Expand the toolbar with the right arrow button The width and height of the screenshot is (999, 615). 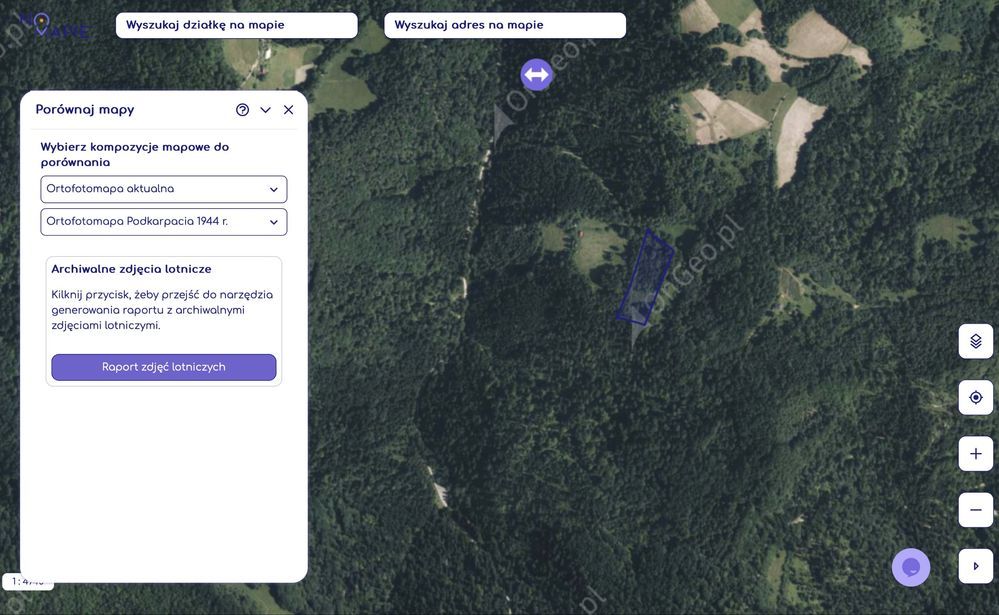975,566
